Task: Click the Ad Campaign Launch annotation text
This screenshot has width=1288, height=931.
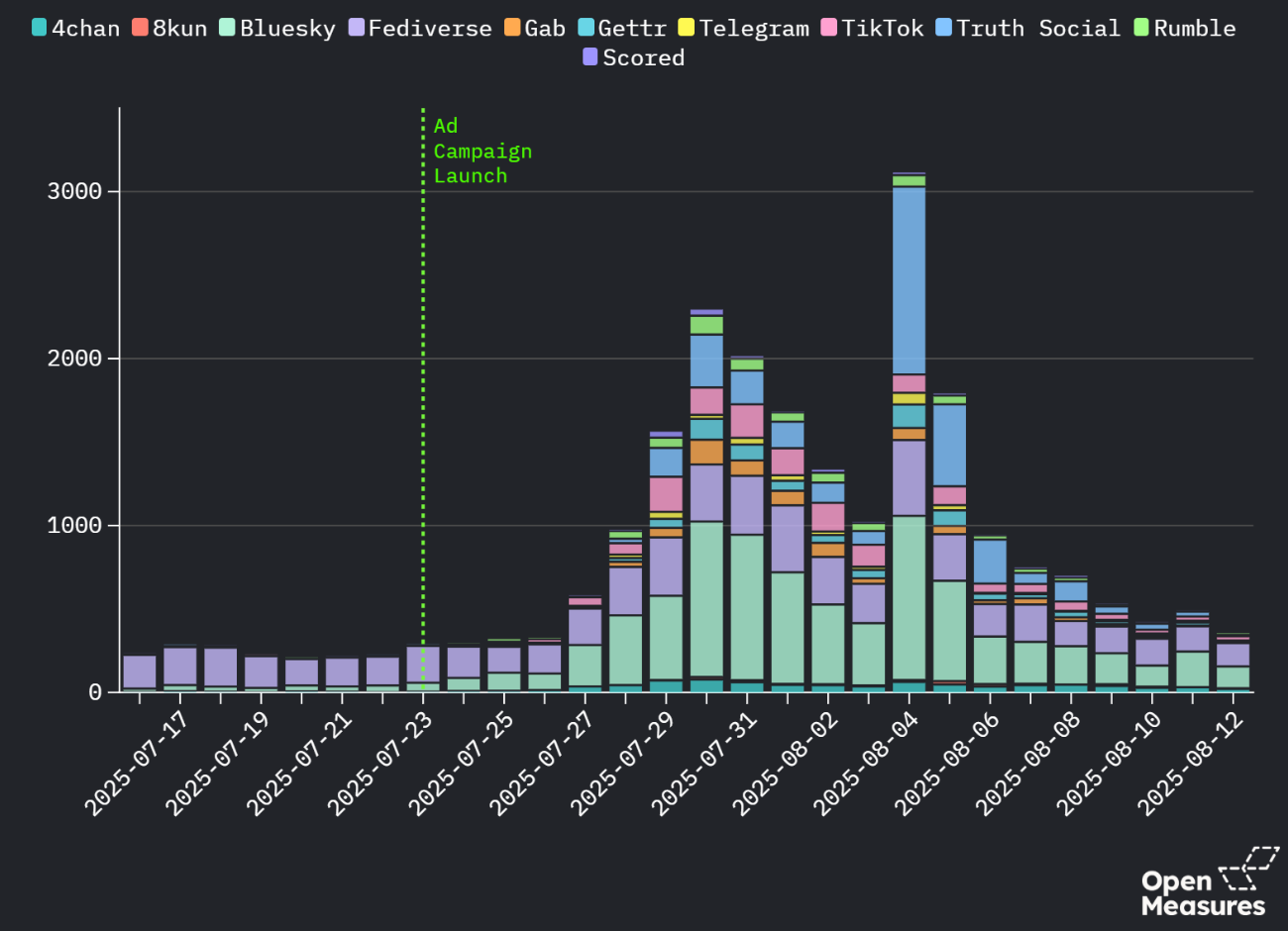Action: pos(483,150)
